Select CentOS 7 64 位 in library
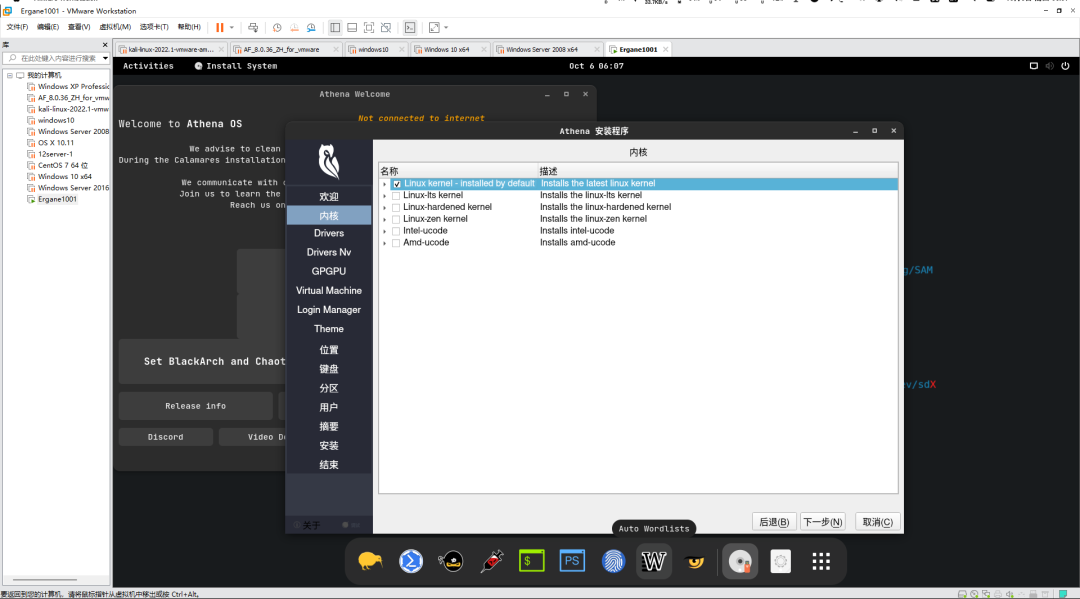1080x599 pixels. (x=63, y=165)
